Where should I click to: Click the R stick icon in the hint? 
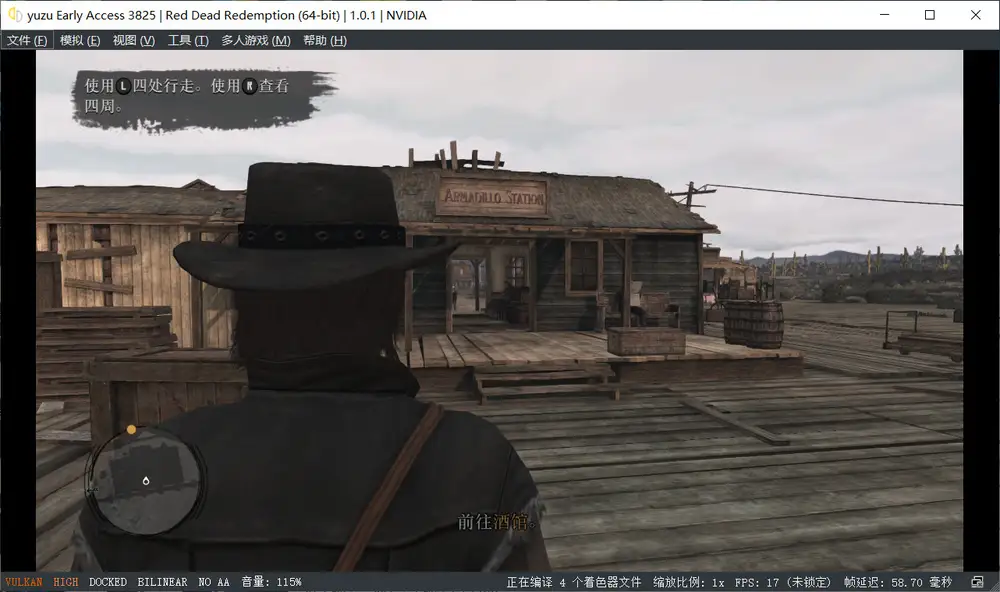pyautogui.click(x=250, y=87)
